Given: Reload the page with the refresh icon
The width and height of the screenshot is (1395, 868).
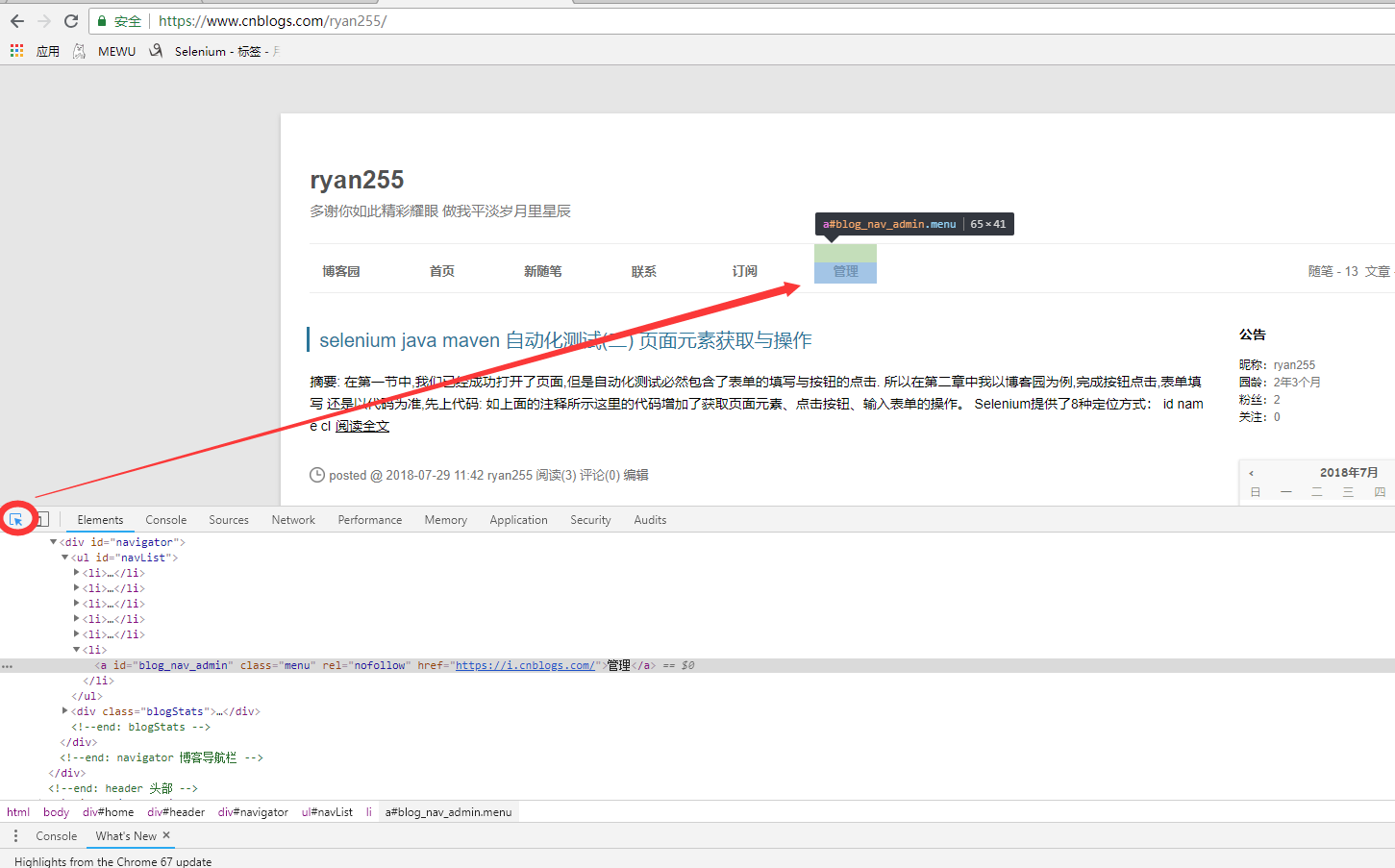Looking at the screenshot, I should pyautogui.click(x=71, y=21).
